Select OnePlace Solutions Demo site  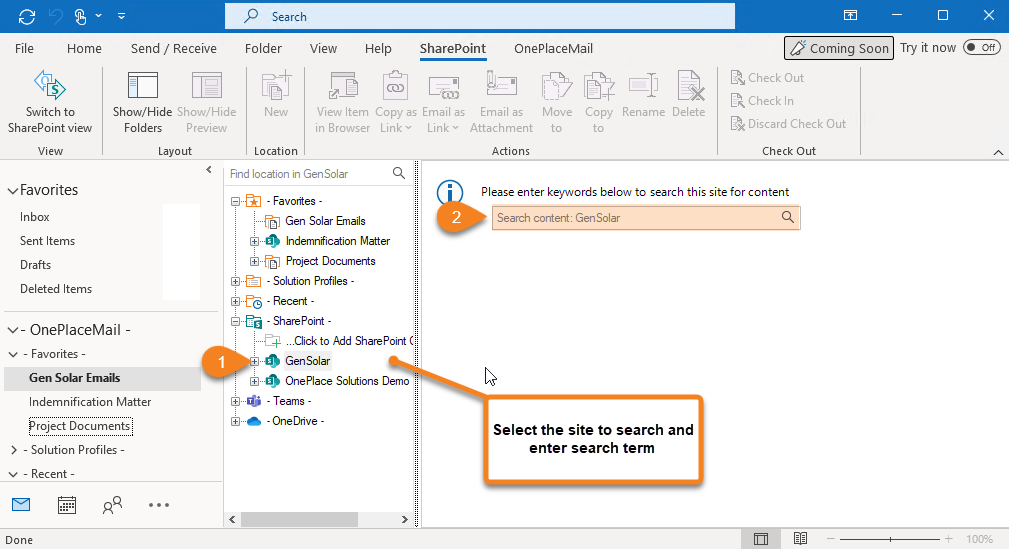(347, 381)
